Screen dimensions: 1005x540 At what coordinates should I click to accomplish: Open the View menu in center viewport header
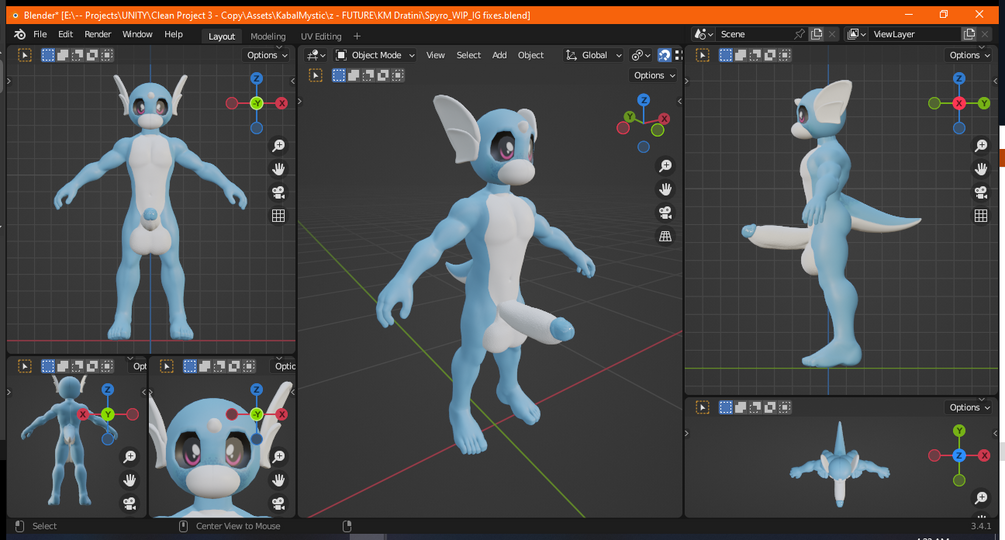tap(435, 55)
